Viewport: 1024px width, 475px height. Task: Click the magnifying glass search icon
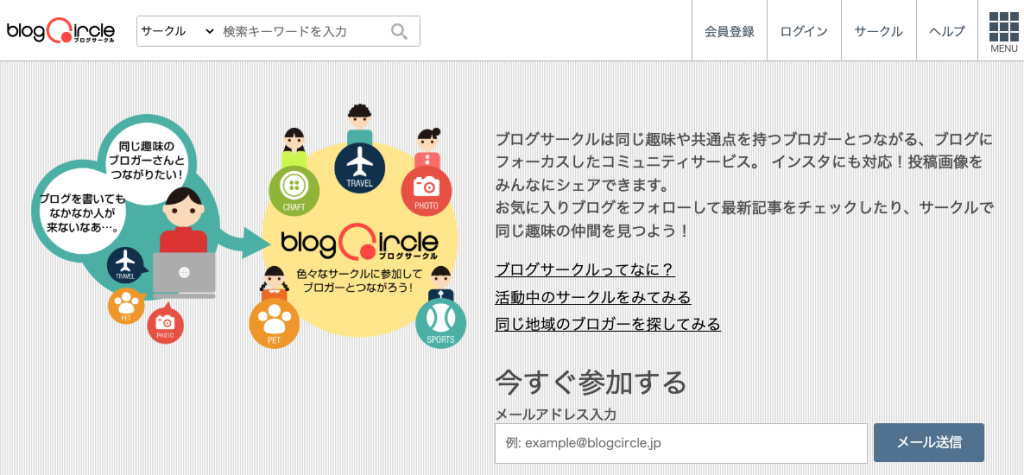coord(399,31)
